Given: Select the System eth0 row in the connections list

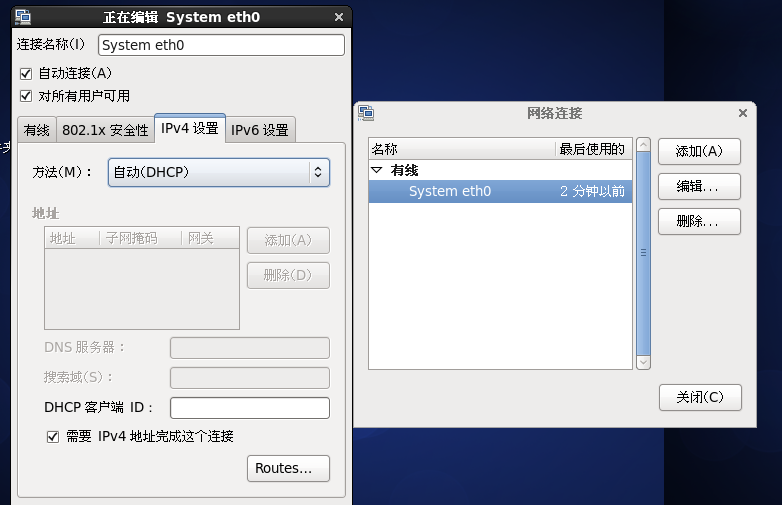Looking at the screenshot, I should [x=500, y=191].
